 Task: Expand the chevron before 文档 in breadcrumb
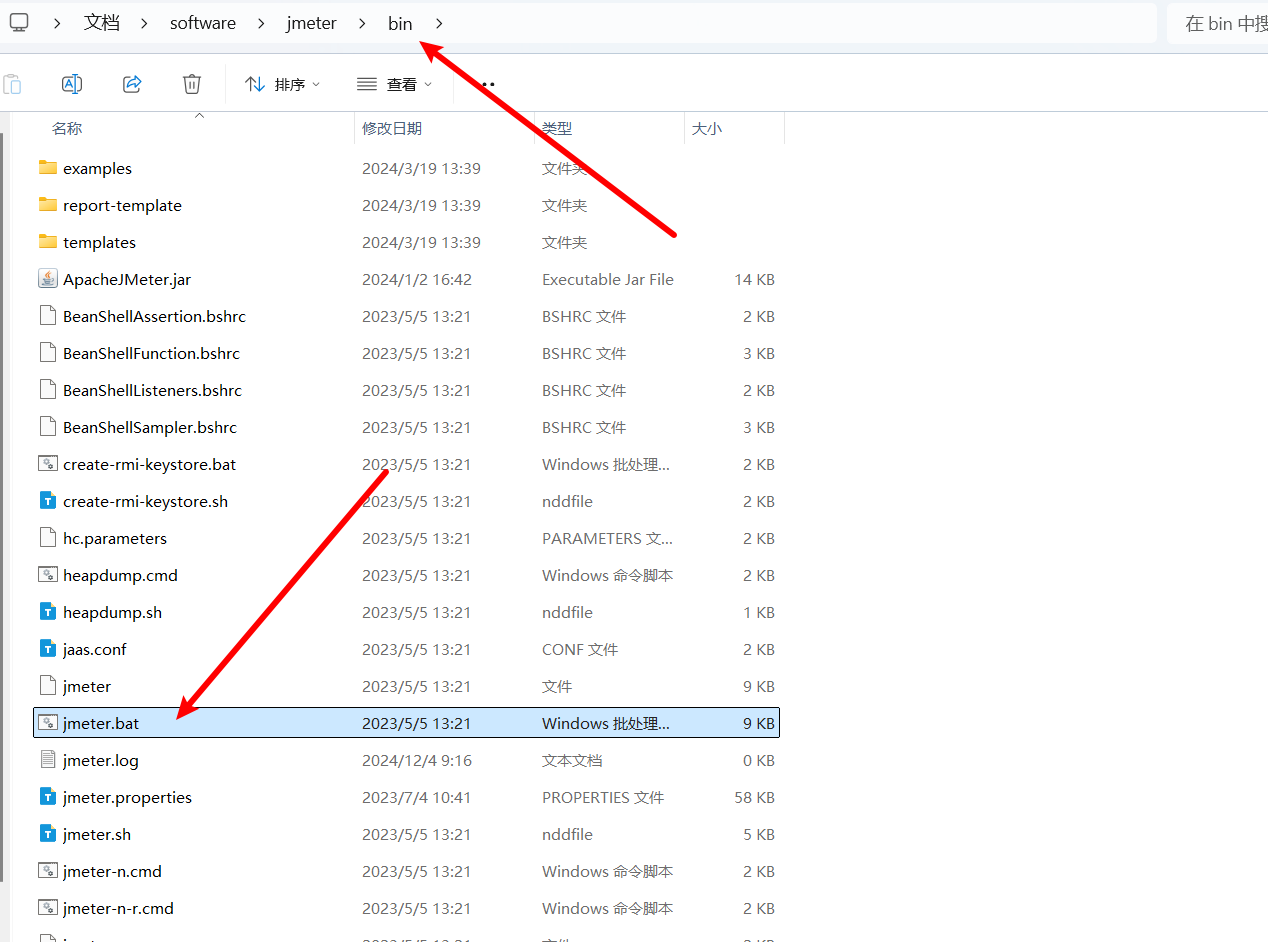58,23
